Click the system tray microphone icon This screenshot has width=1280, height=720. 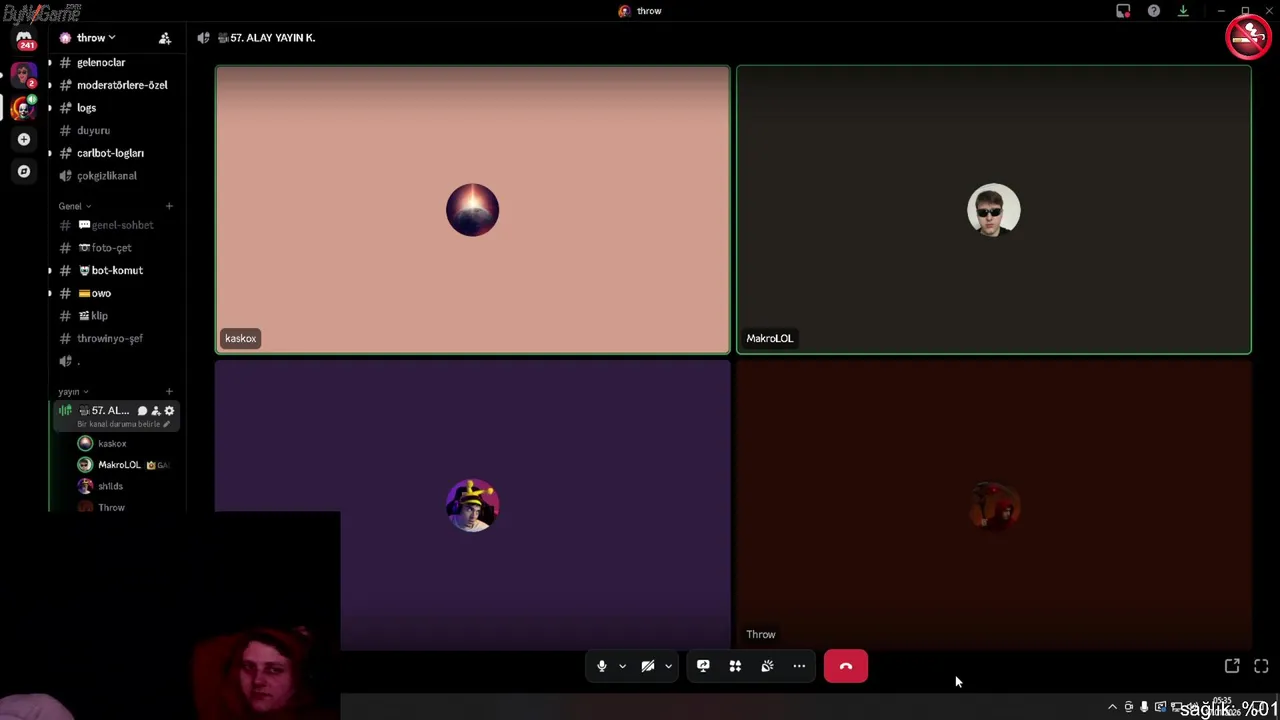1144,707
